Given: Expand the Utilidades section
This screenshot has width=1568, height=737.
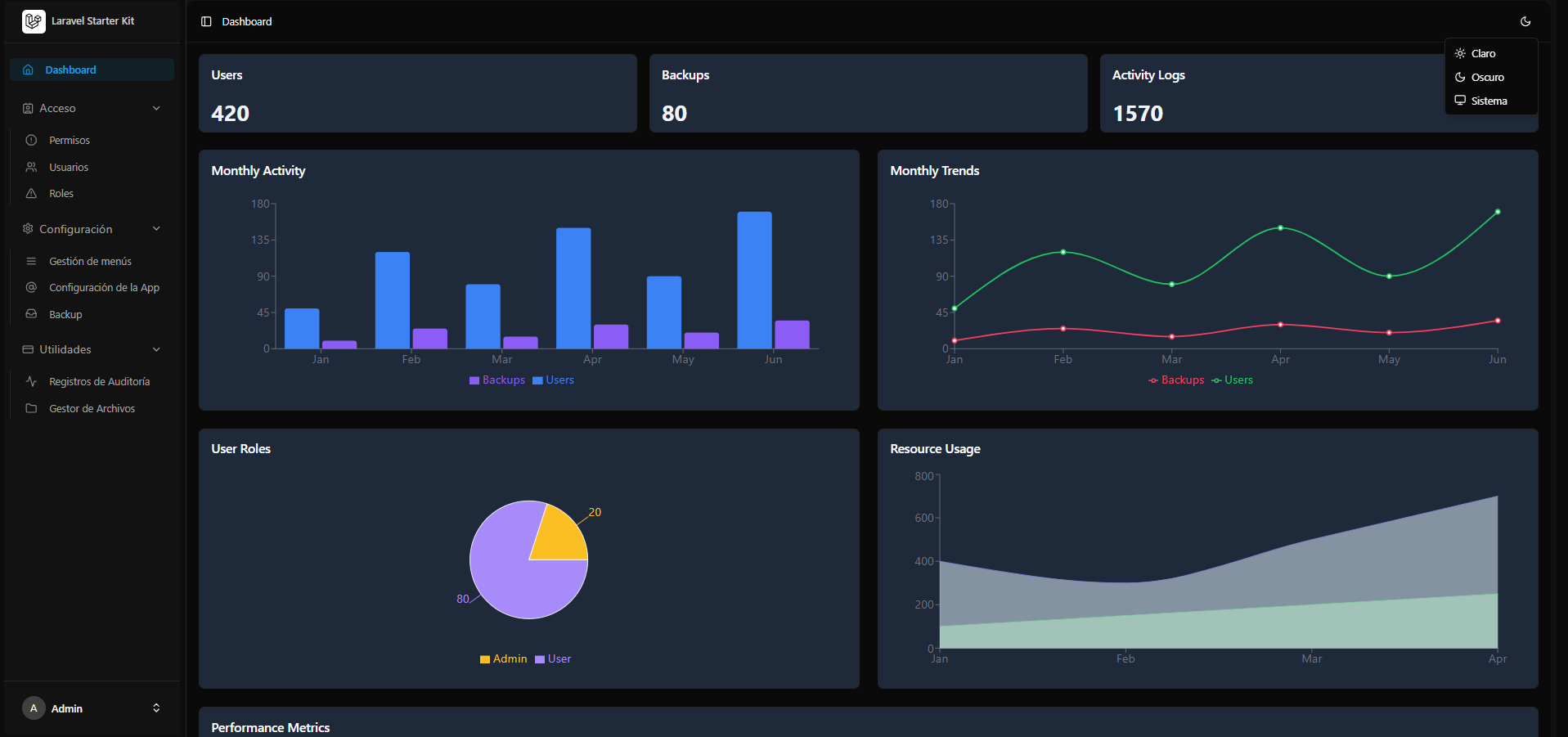Looking at the screenshot, I should coord(91,349).
